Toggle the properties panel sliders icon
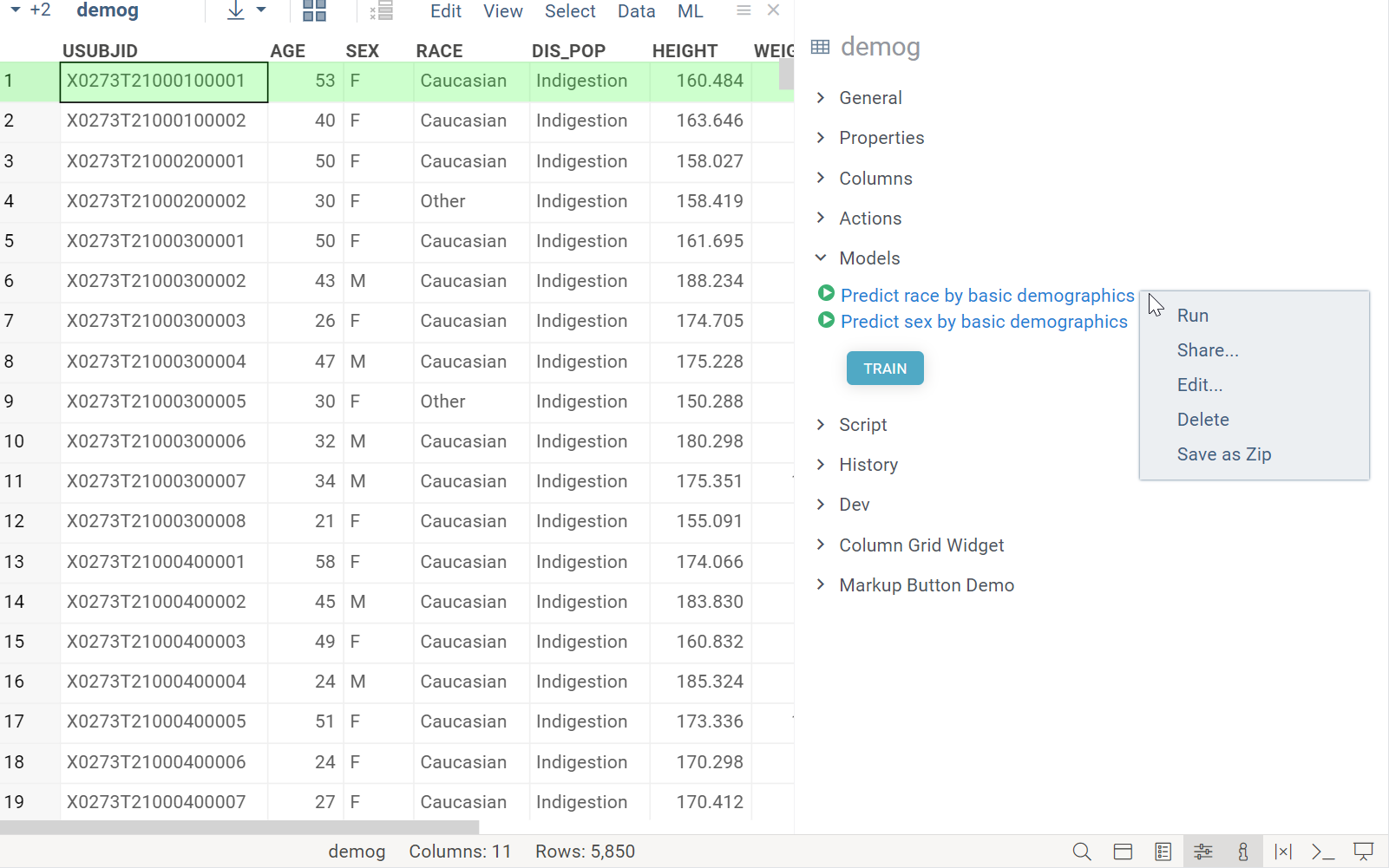 click(x=1202, y=852)
